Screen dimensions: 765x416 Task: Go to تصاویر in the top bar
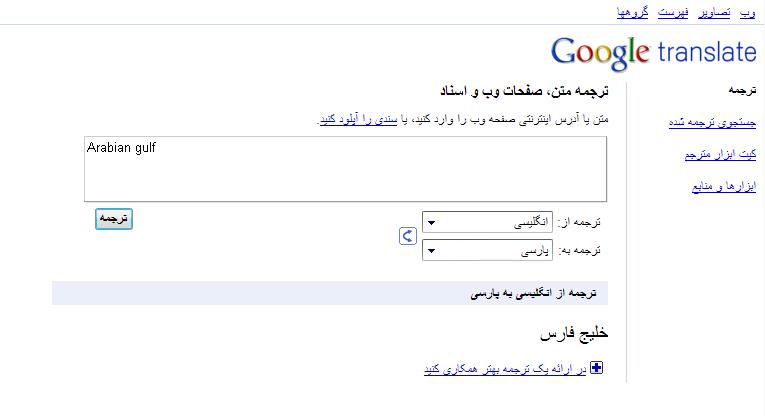tap(715, 12)
